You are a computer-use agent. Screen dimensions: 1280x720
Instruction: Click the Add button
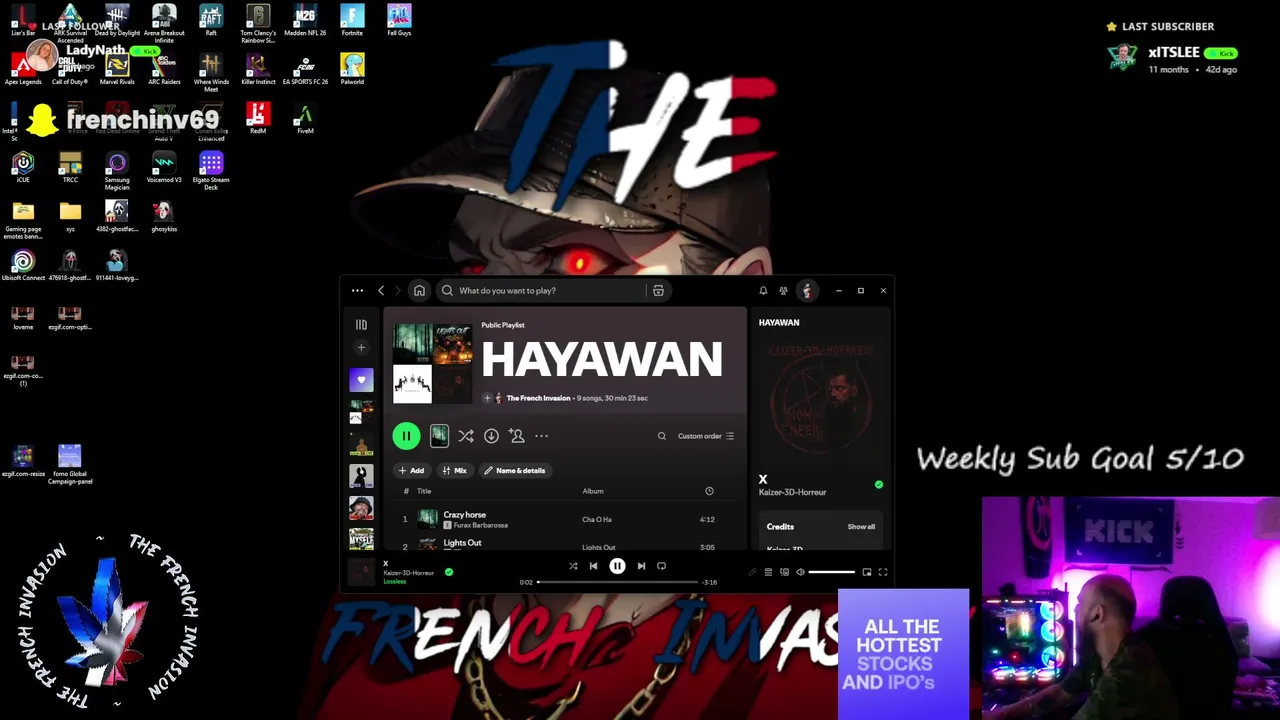[x=411, y=471]
